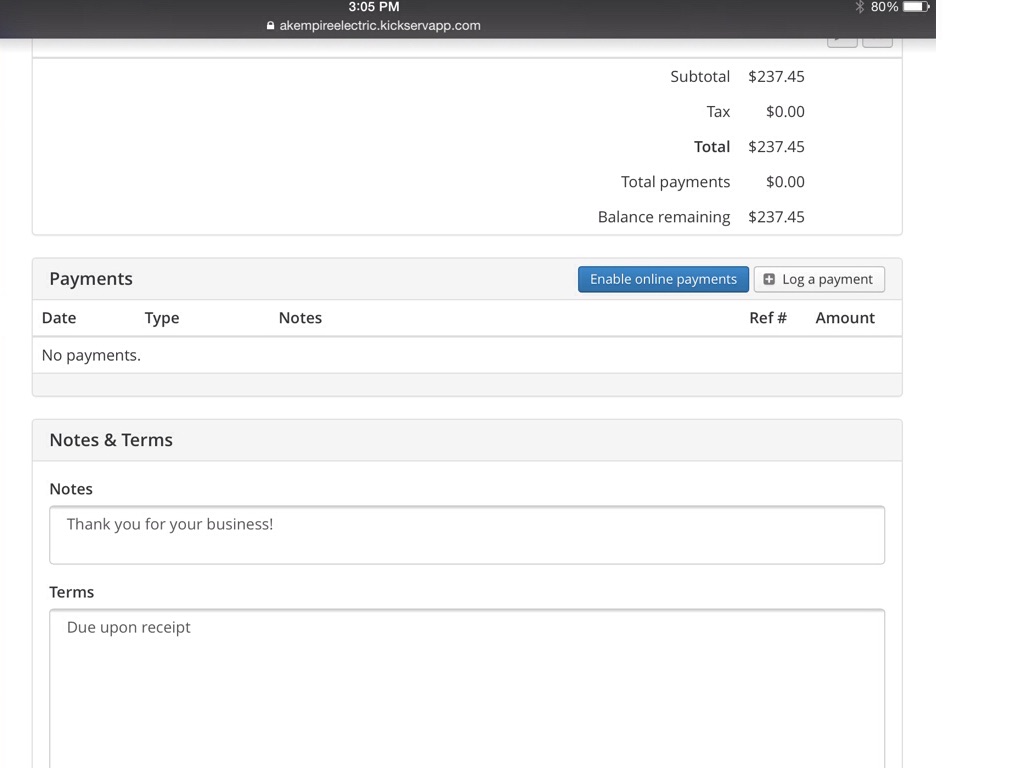Click the Notes & Terms section heading
1024x768 pixels.
(x=111, y=440)
